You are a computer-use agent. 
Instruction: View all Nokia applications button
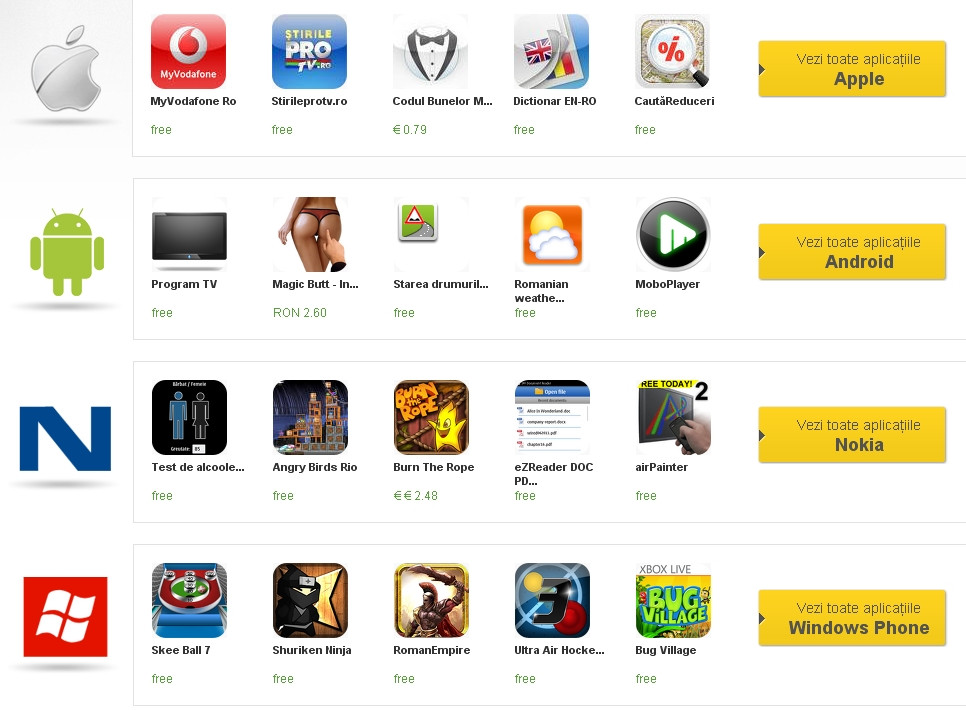click(x=852, y=435)
